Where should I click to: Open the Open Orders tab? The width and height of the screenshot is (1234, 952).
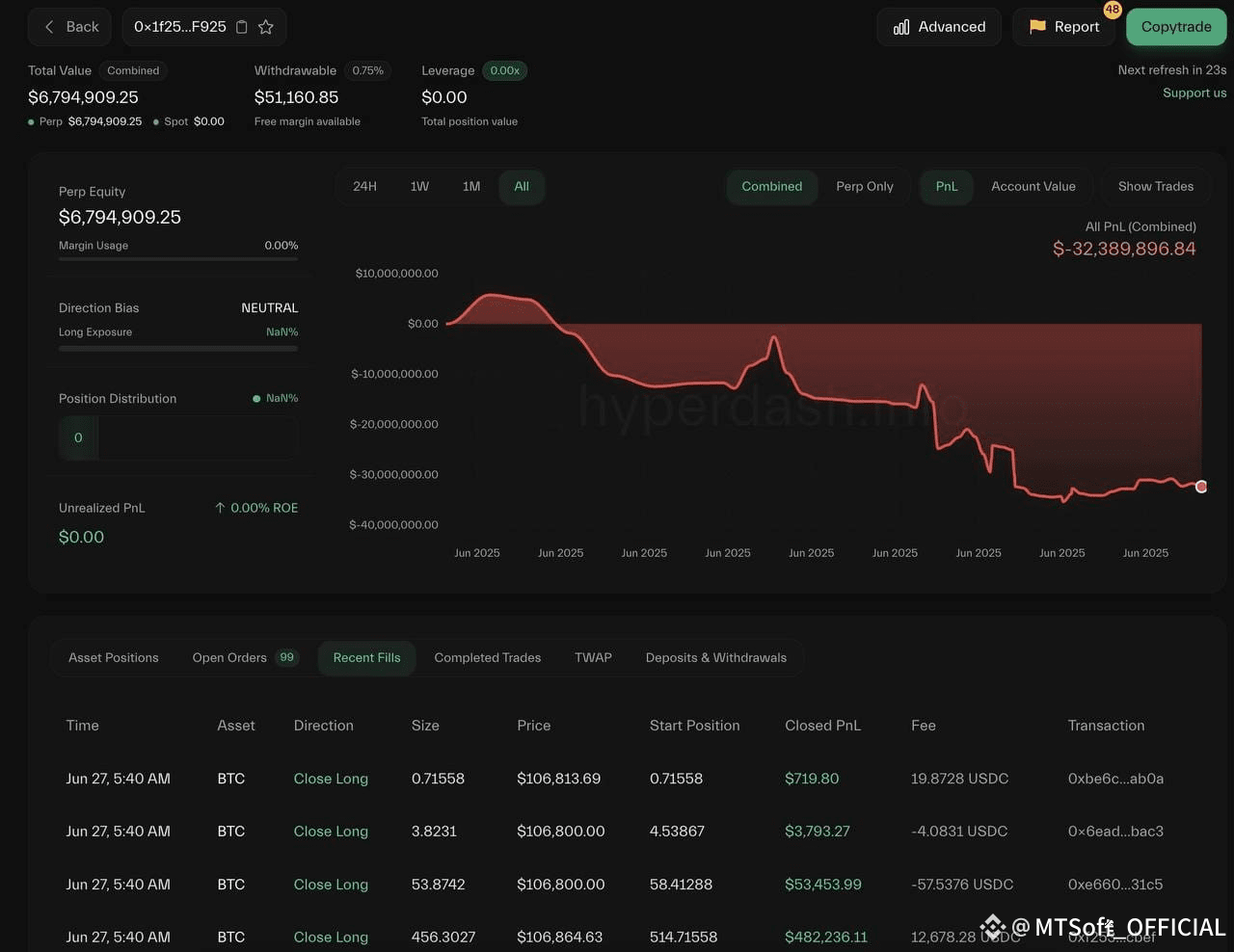(x=245, y=658)
